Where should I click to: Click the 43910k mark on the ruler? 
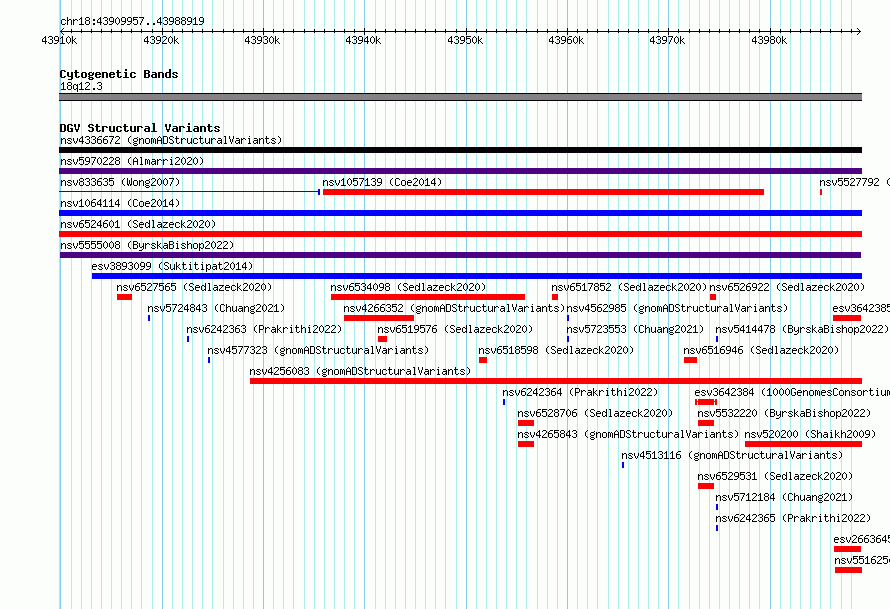point(59,40)
